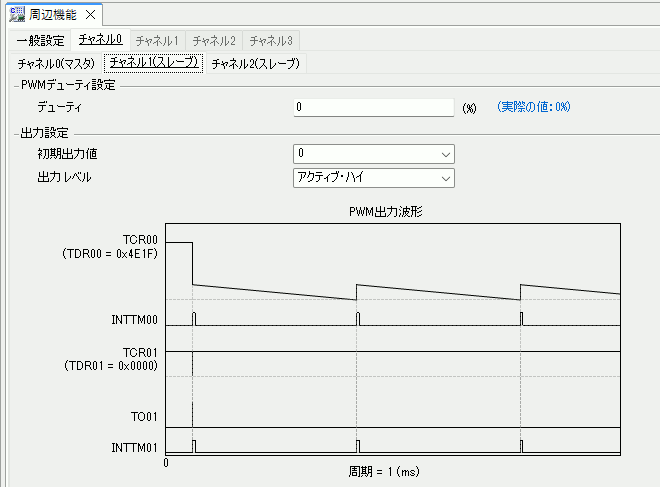This screenshot has height=487, width=660.
Task: Click the blue 実際の値: 0% text
Action: [x=533, y=106]
